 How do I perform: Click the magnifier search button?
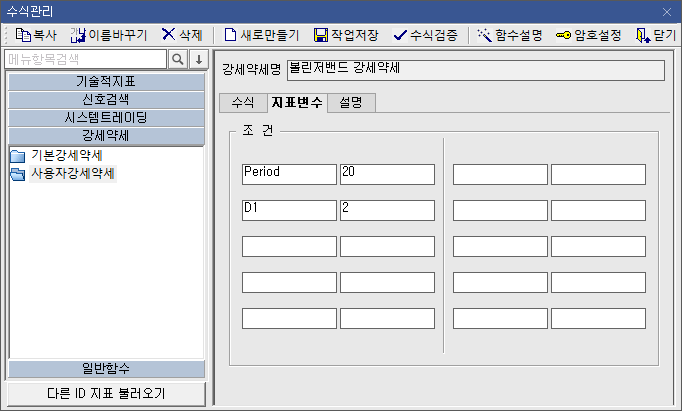178,59
